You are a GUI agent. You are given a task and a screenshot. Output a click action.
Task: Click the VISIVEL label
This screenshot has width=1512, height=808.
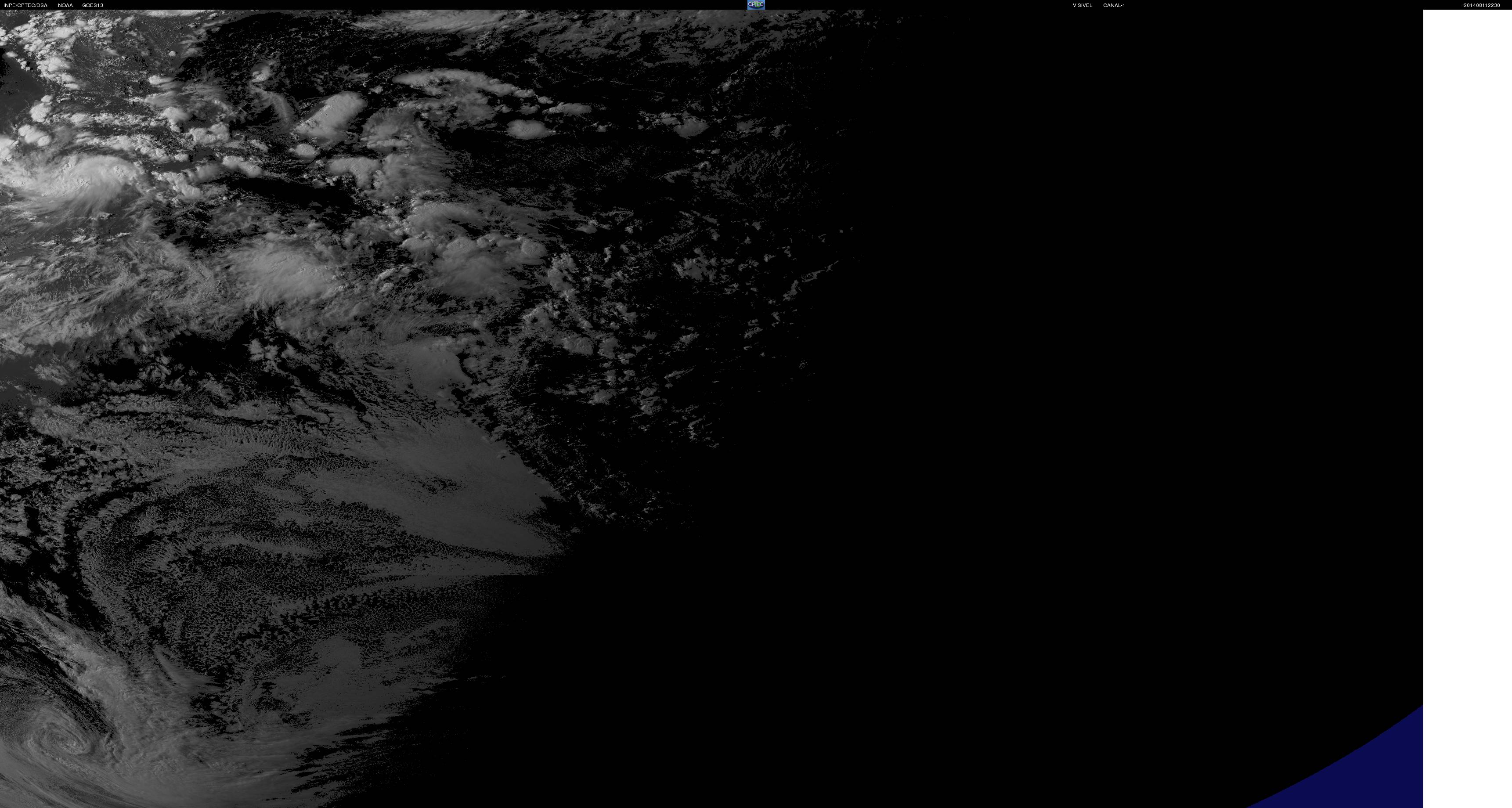pyautogui.click(x=1083, y=5)
